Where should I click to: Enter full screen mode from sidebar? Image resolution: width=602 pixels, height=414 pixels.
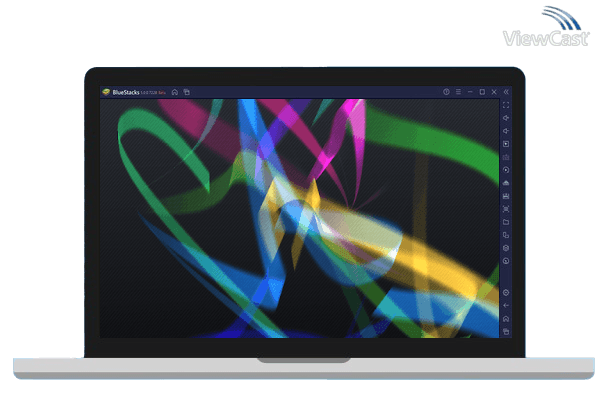(506, 105)
